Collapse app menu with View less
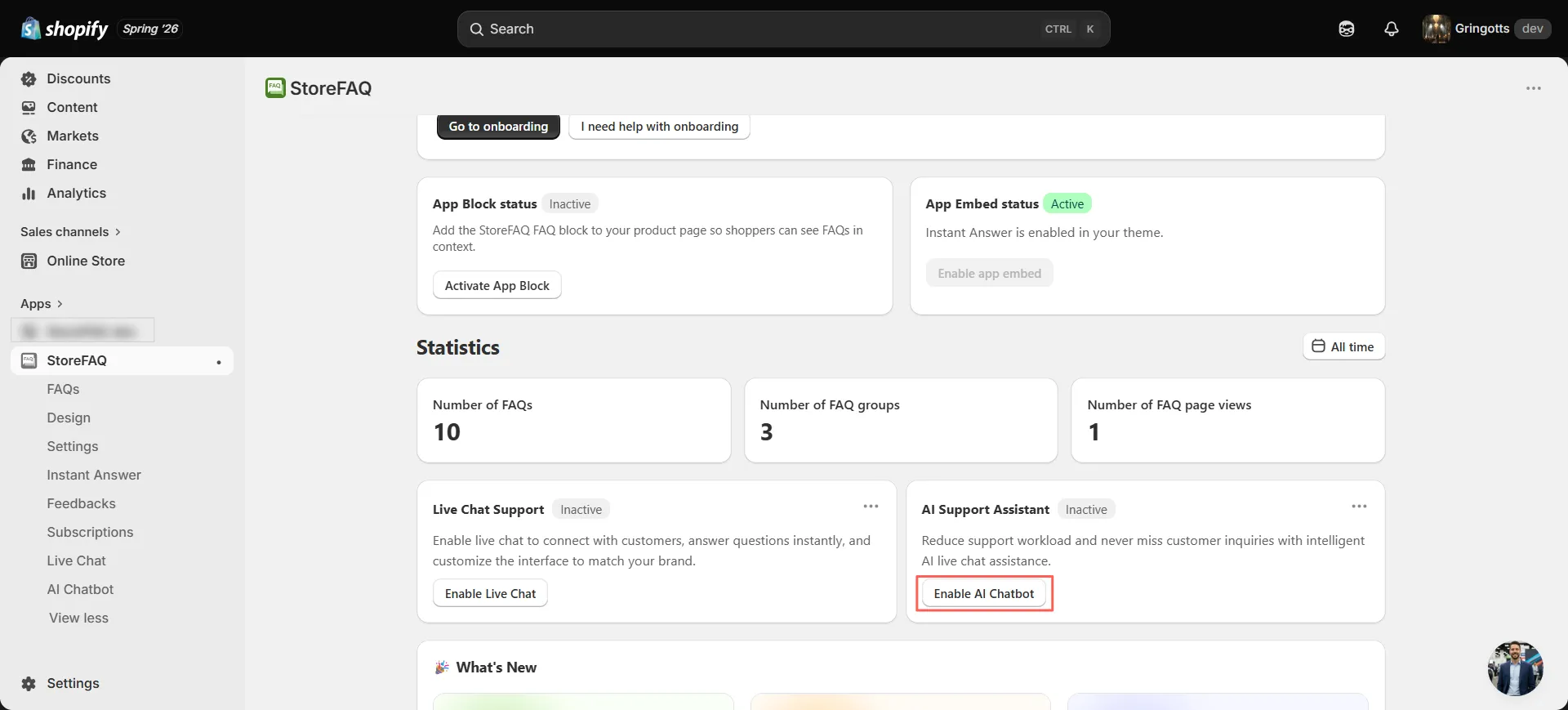Screen dimensions: 1568x710 (x=78, y=618)
